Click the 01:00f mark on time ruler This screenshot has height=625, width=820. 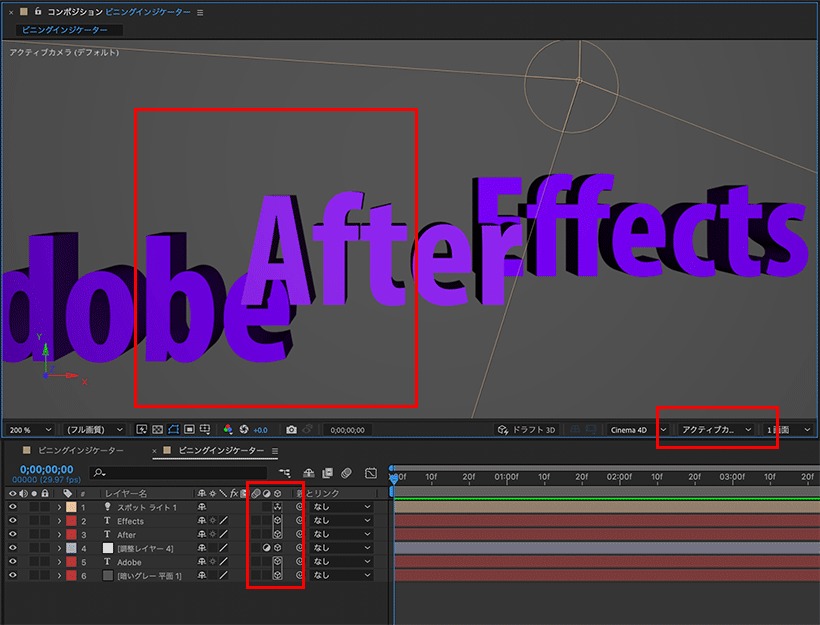pos(507,476)
